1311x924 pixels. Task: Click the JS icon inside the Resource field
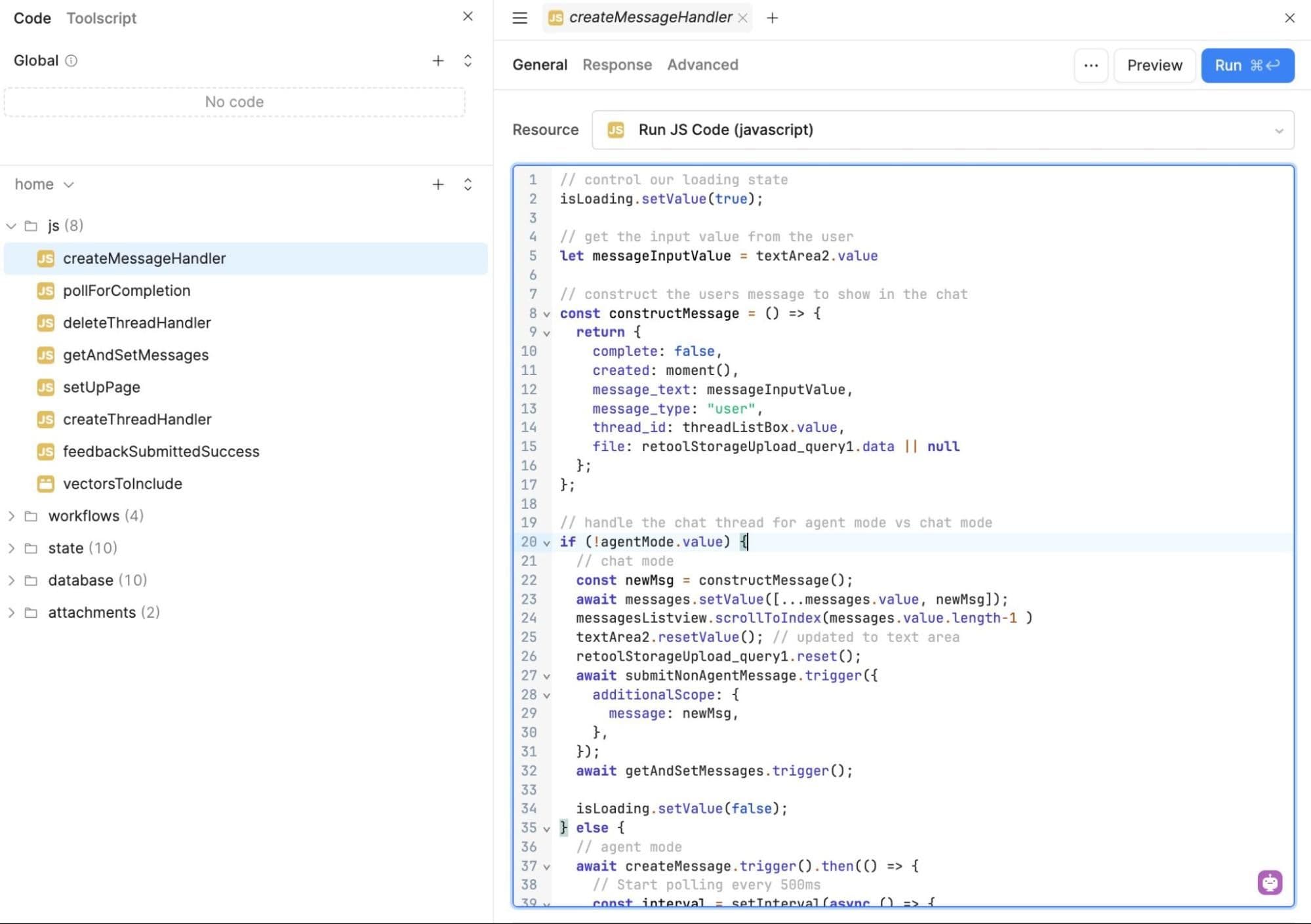[x=615, y=130]
